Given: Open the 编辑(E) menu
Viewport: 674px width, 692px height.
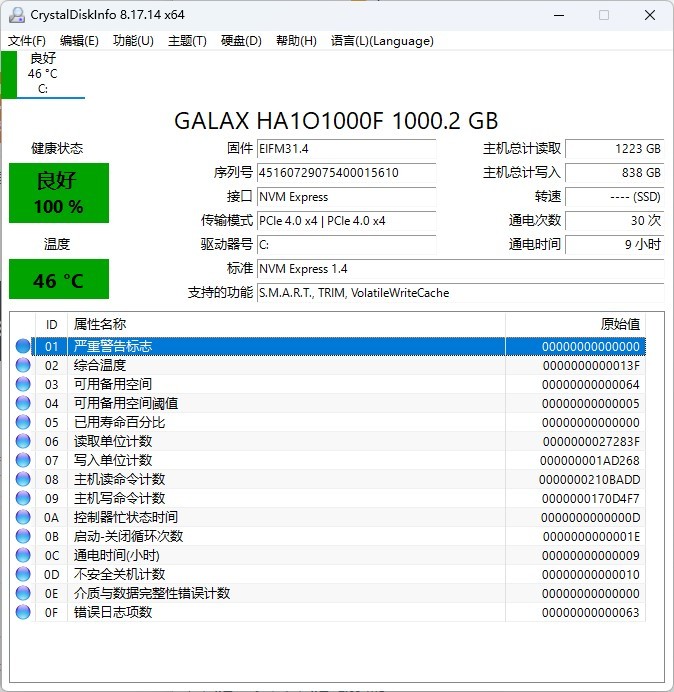Looking at the screenshot, I should tap(79, 41).
